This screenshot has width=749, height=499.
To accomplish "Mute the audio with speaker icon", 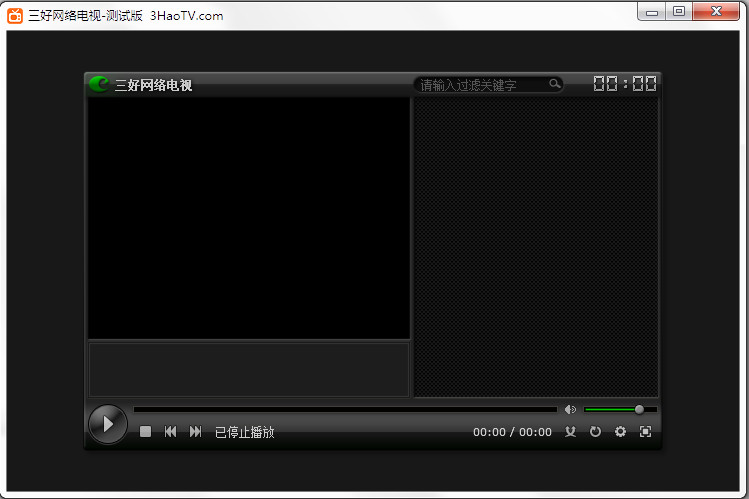I will [x=570, y=409].
